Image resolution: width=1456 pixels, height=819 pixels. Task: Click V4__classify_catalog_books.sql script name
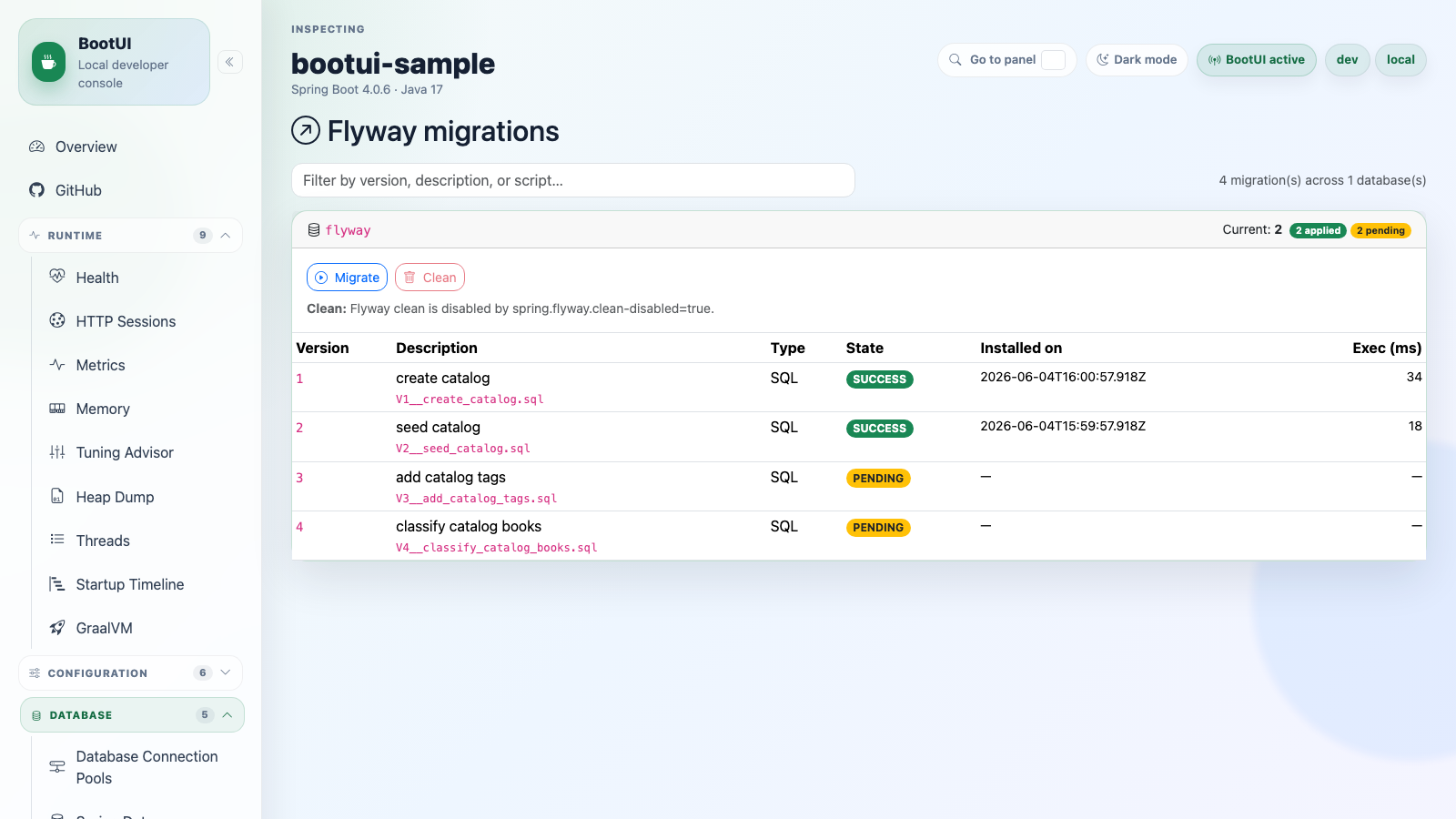pos(497,548)
